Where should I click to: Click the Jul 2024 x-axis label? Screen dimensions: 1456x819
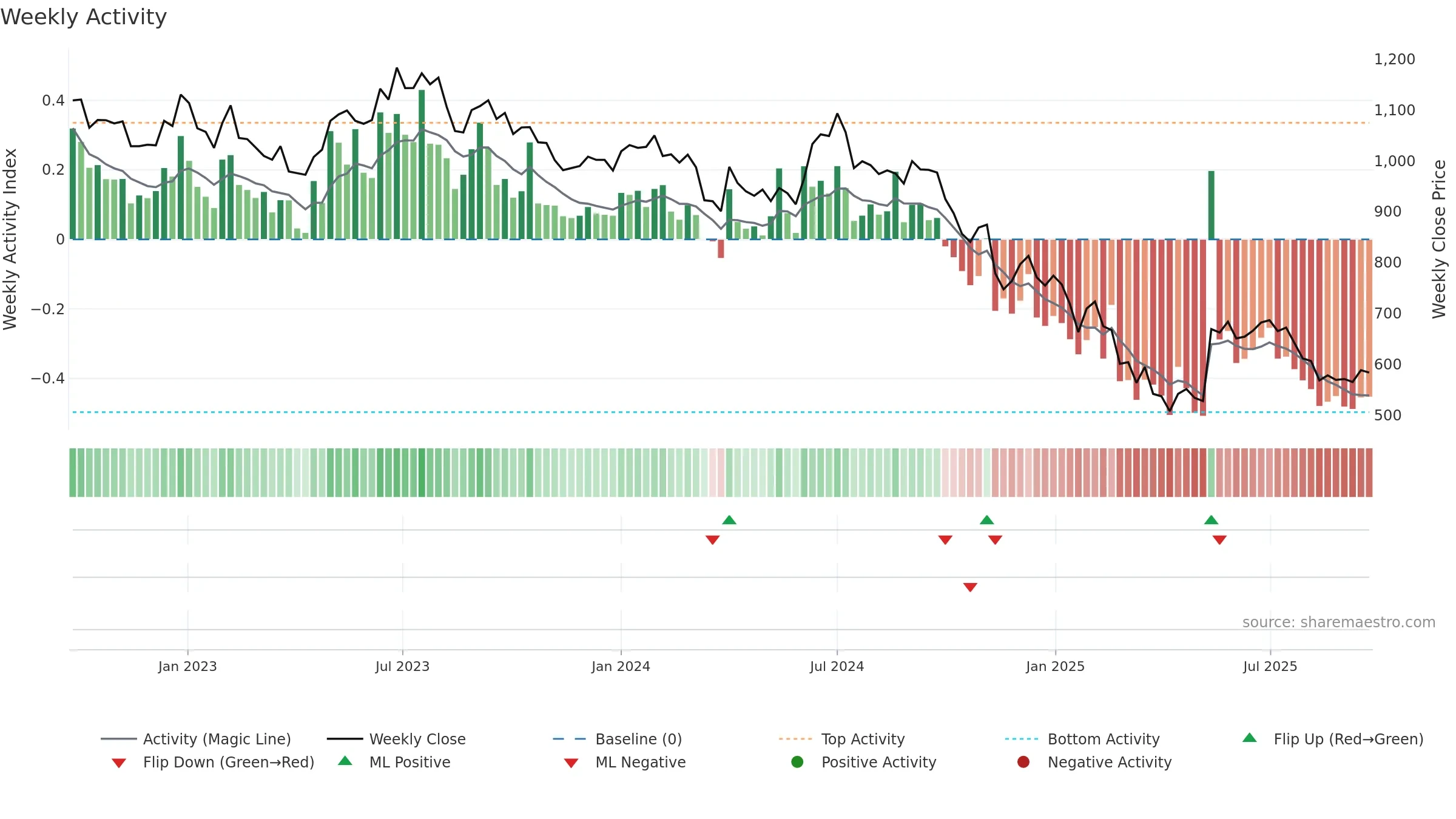click(x=837, y=667)
